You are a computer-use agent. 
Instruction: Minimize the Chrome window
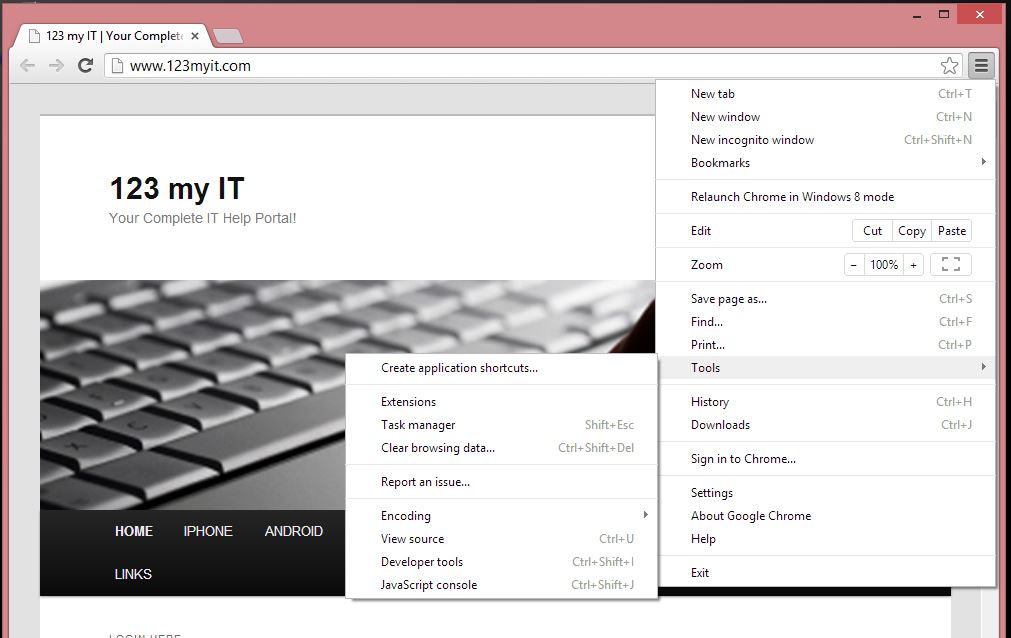(917, 15)
